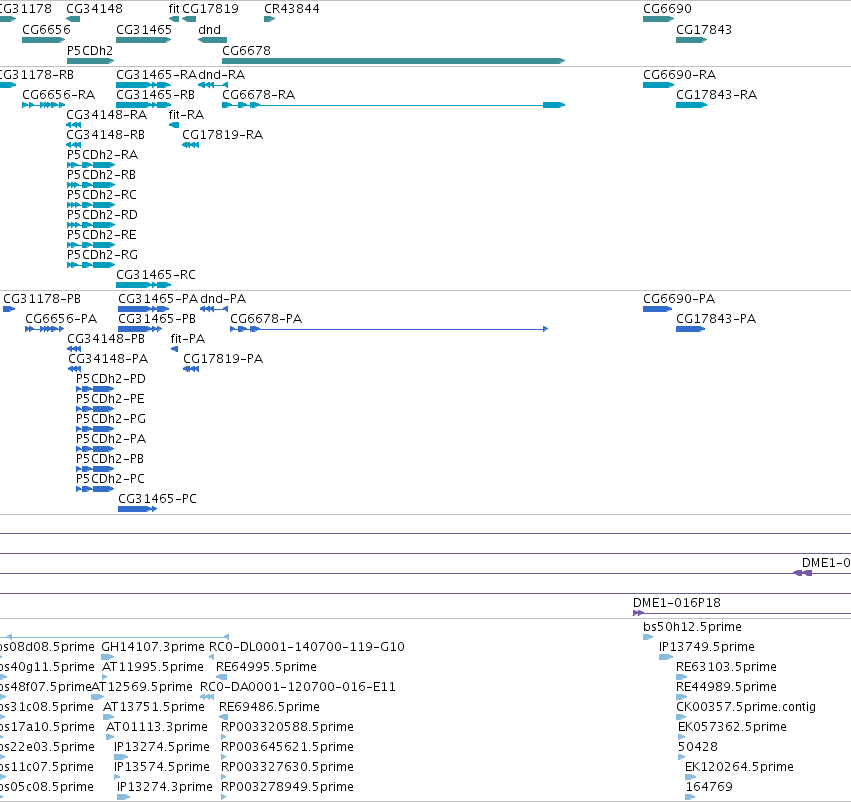The height and width of the screenshot is (802, 851).
Task: Select transcript P5CDh2-RA
Action: [x=103, y=155]
